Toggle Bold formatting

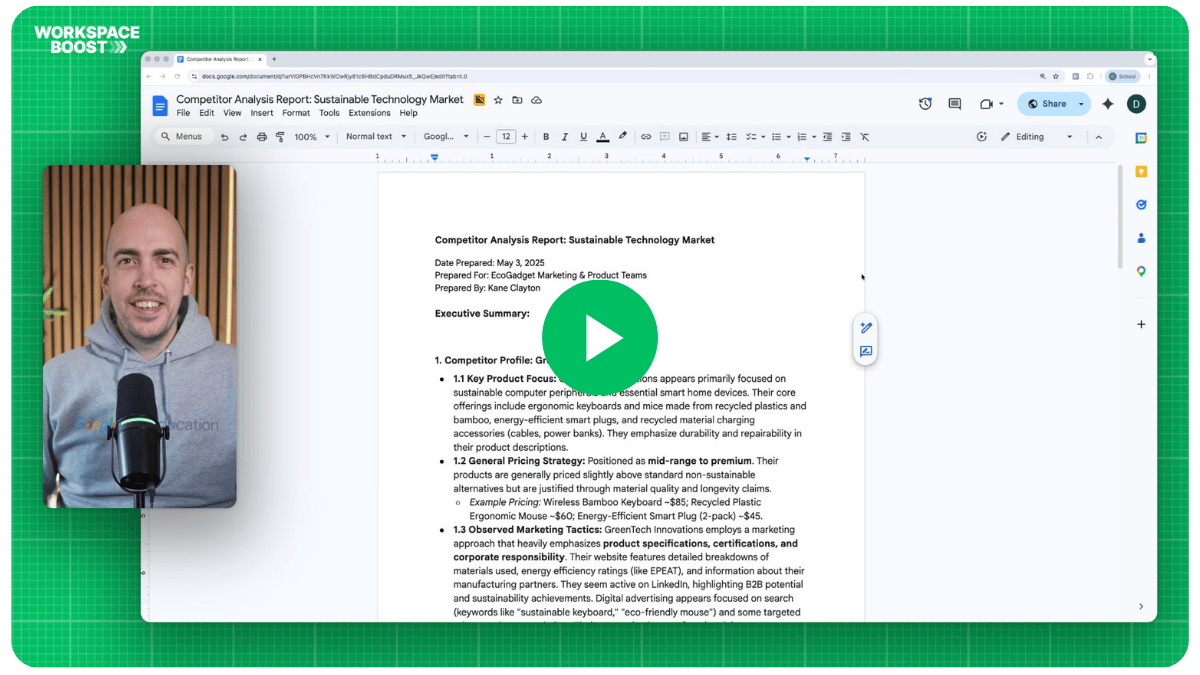(546, 137)
